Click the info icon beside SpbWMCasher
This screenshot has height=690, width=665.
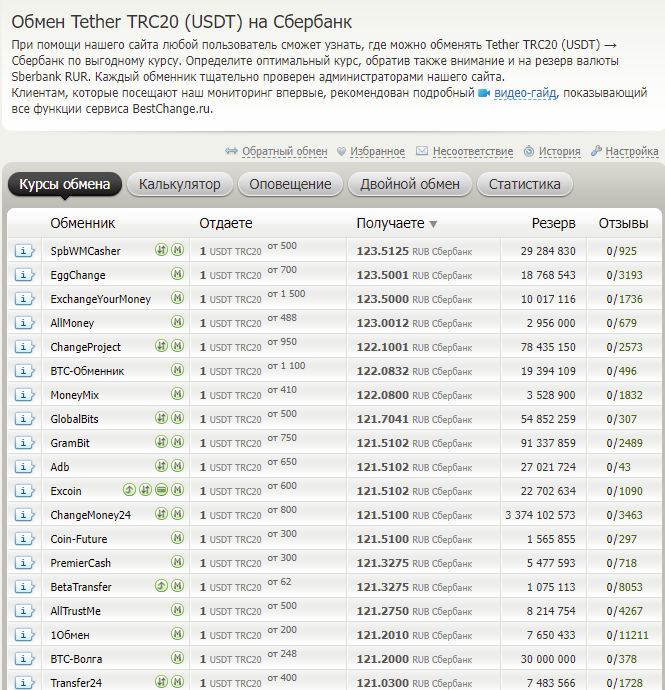[x=25, y=251]
